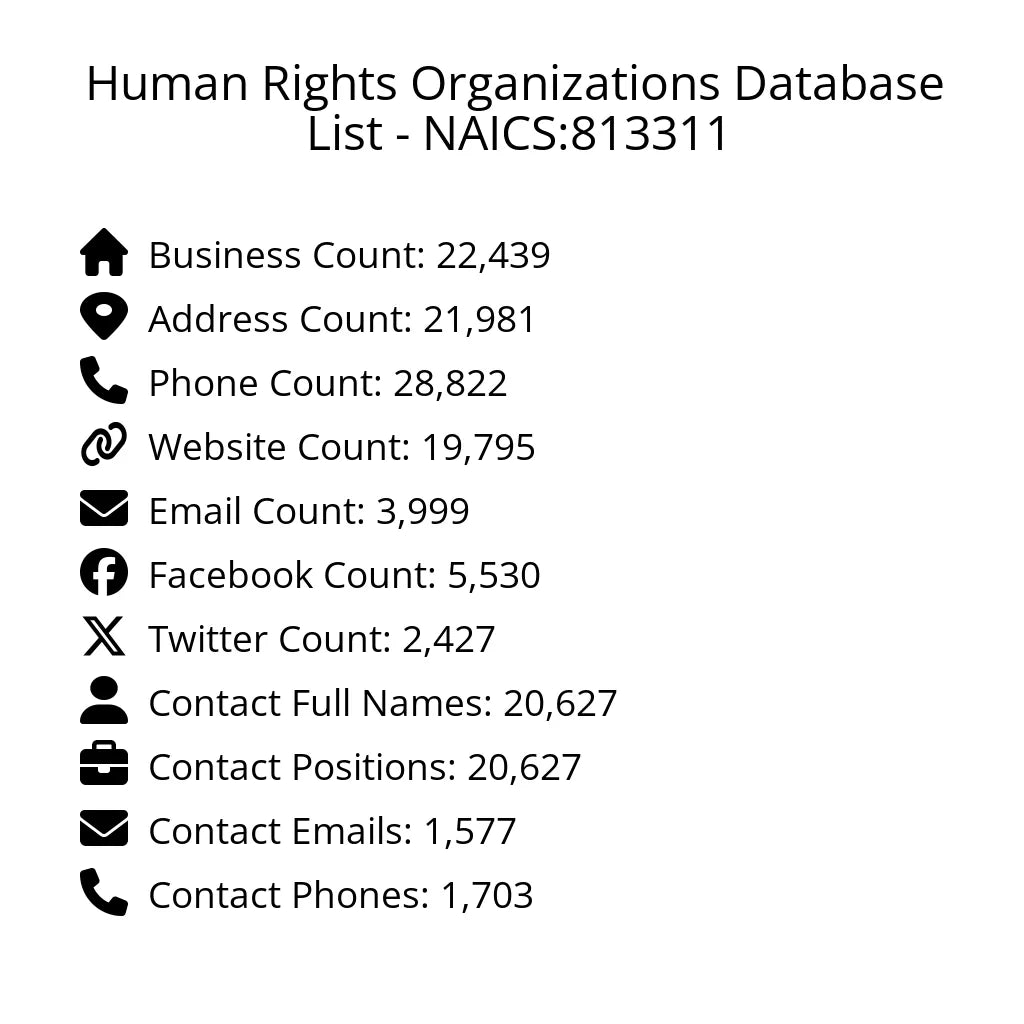Click the envelope icon beside Contact Emails
The width and height of the screenshot is (1024, 1024).
coord(104,829)
